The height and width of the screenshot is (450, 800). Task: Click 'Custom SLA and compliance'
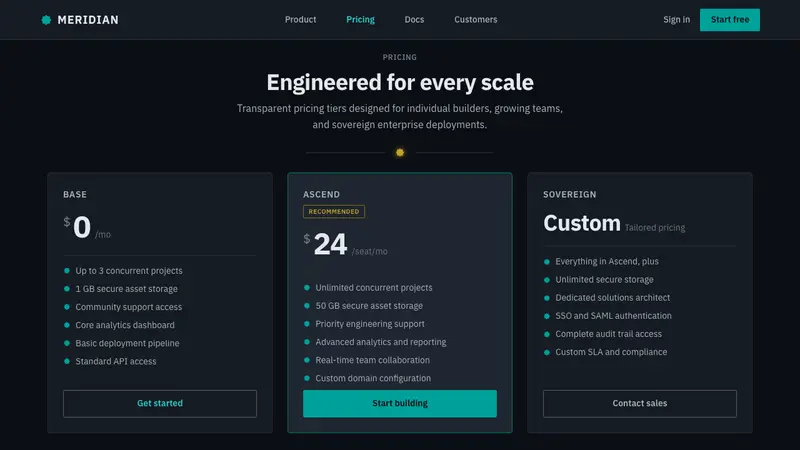[x=611, y=352]
